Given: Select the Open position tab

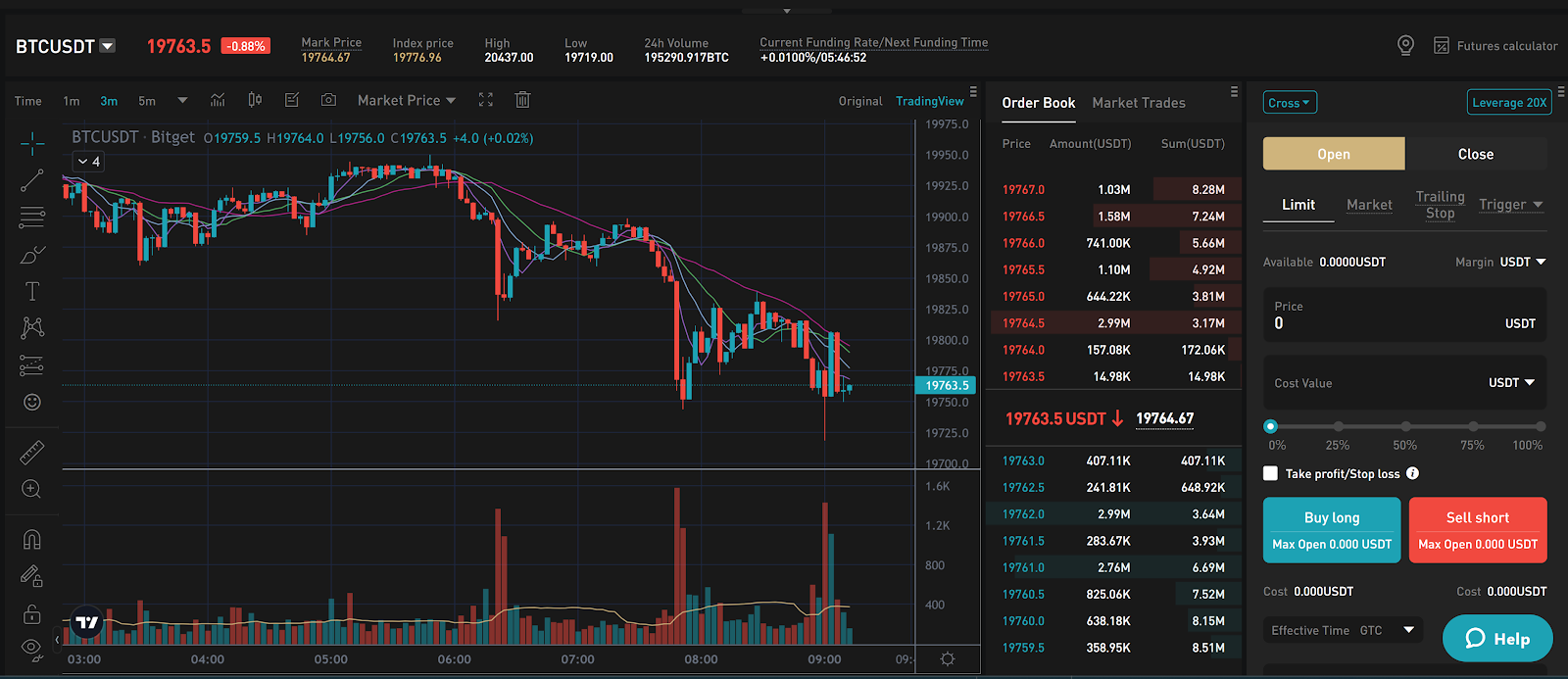Looking at the screenshot, I should [1334, 154].
